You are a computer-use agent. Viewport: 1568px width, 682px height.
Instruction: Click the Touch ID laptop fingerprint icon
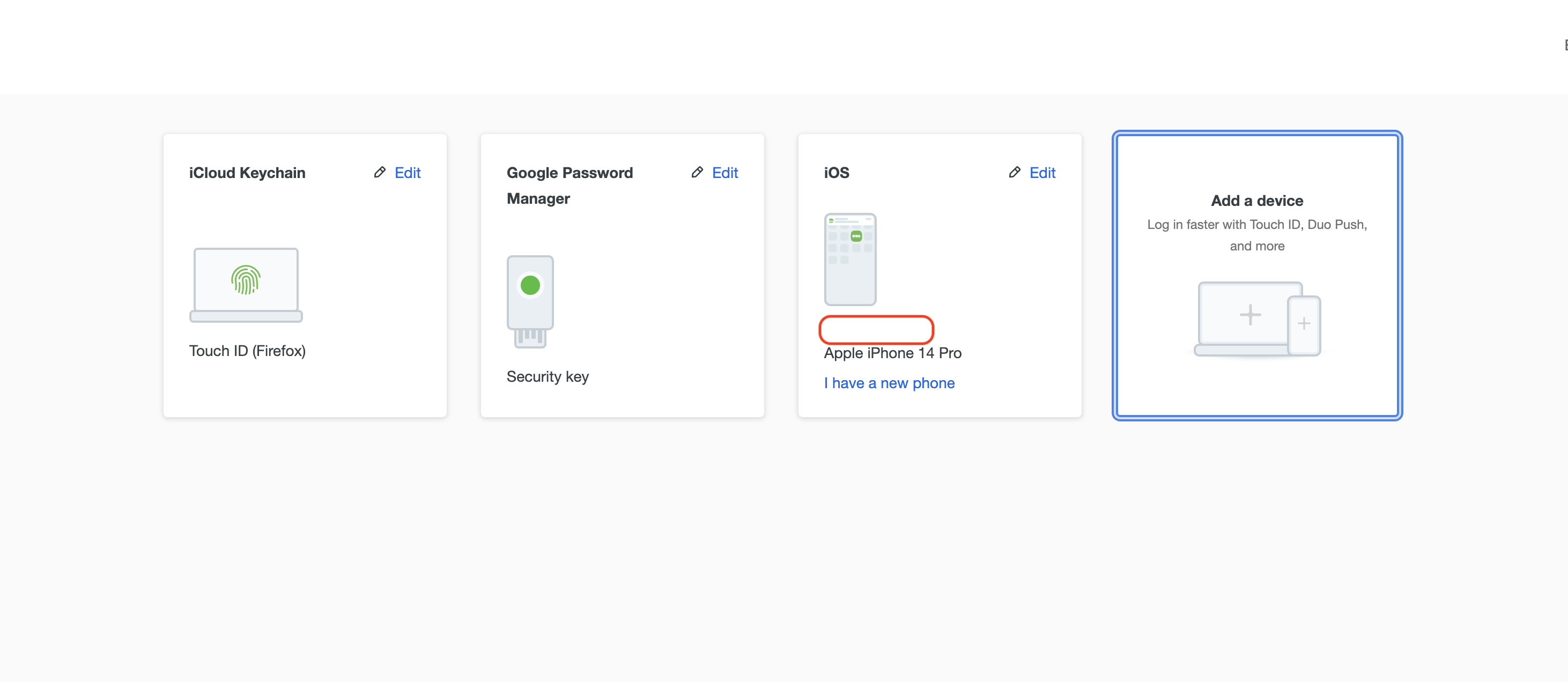pos(246,284)
